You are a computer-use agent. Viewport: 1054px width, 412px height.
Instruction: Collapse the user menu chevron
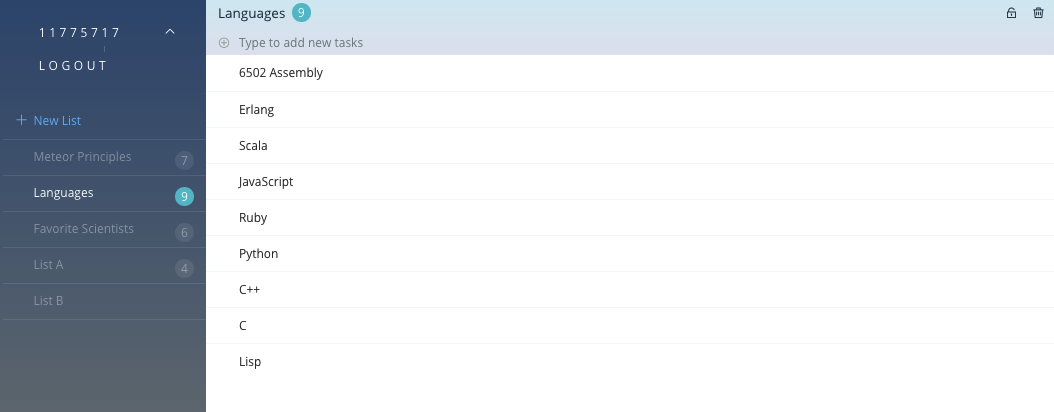(170, 32)
